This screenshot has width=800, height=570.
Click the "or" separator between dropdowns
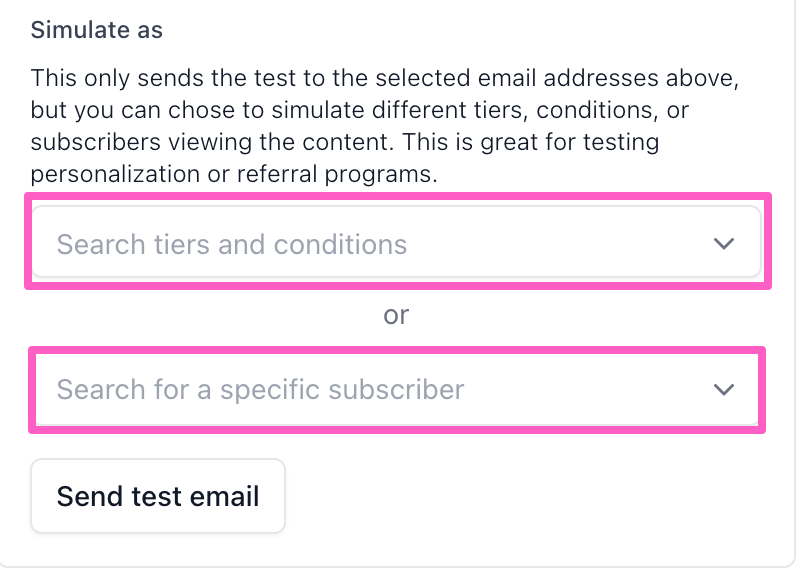(396, 315)
